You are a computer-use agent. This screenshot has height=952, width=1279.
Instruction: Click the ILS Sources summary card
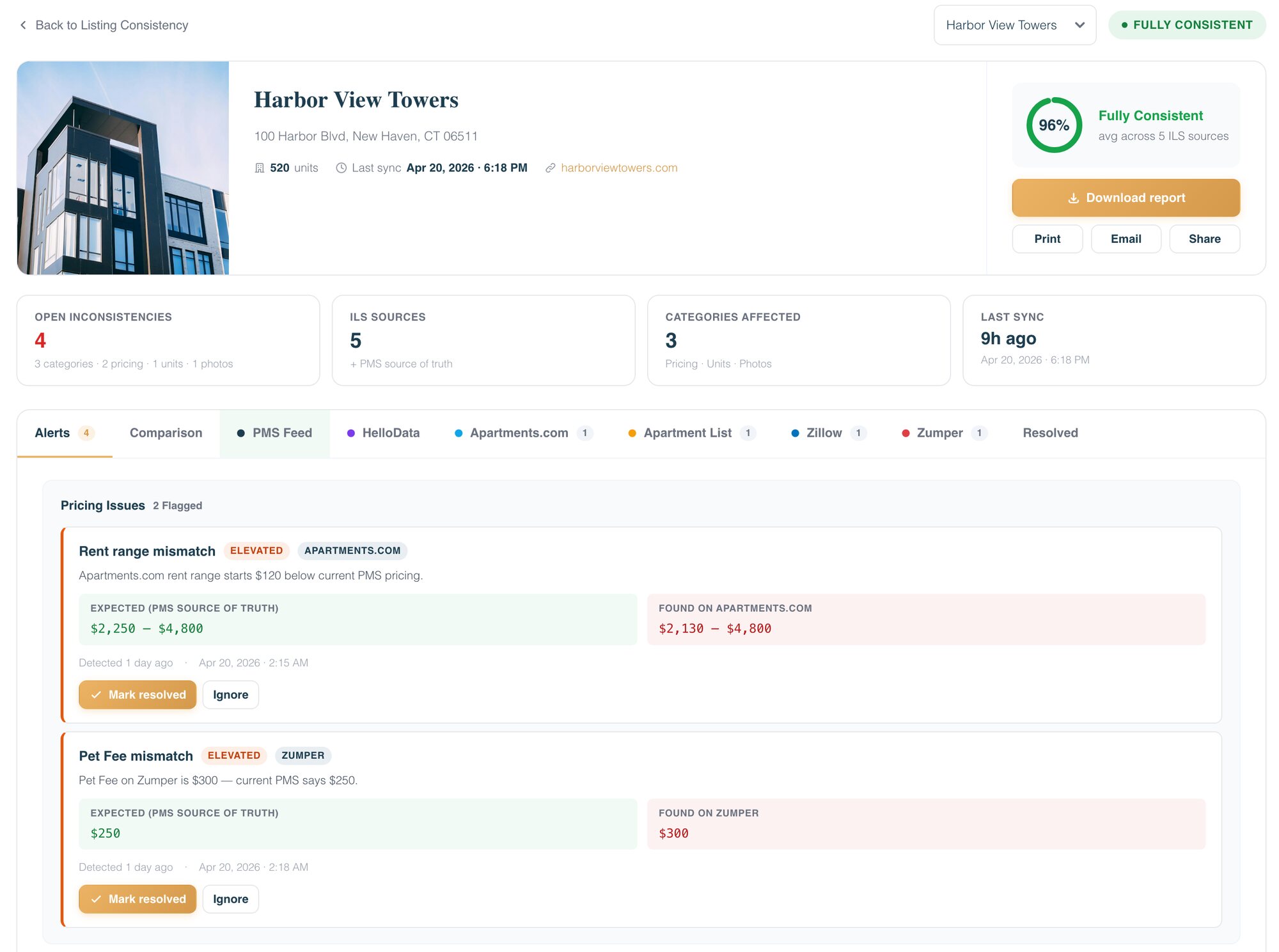[x=483, y=341]
